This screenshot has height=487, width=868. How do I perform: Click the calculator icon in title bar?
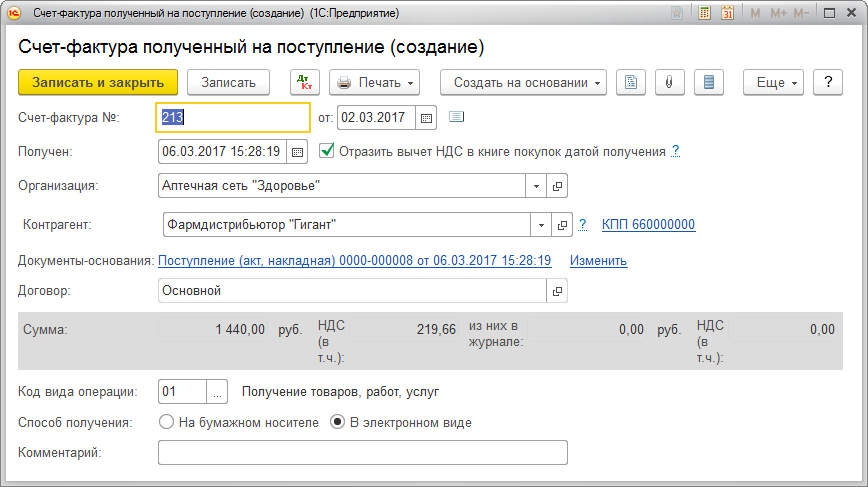pos(704,13)
